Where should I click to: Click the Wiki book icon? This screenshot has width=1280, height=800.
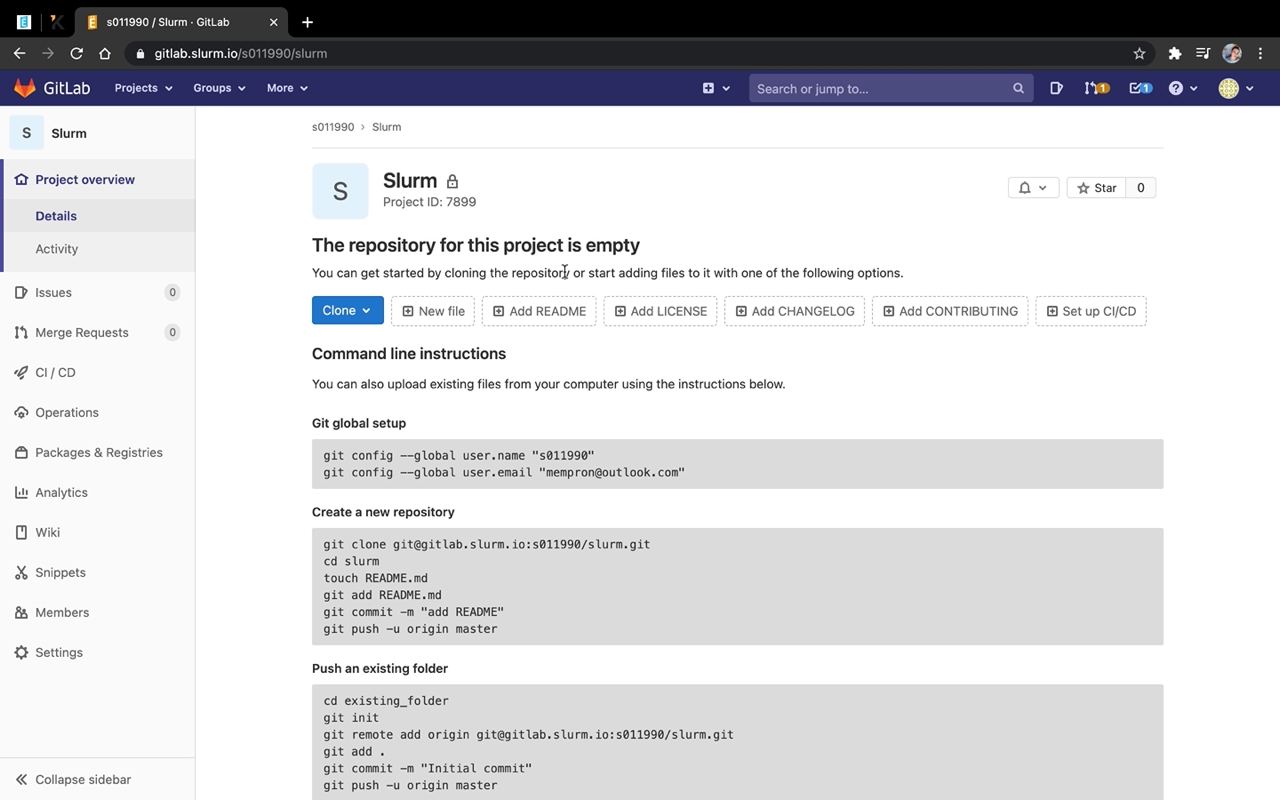click(21, 532)
